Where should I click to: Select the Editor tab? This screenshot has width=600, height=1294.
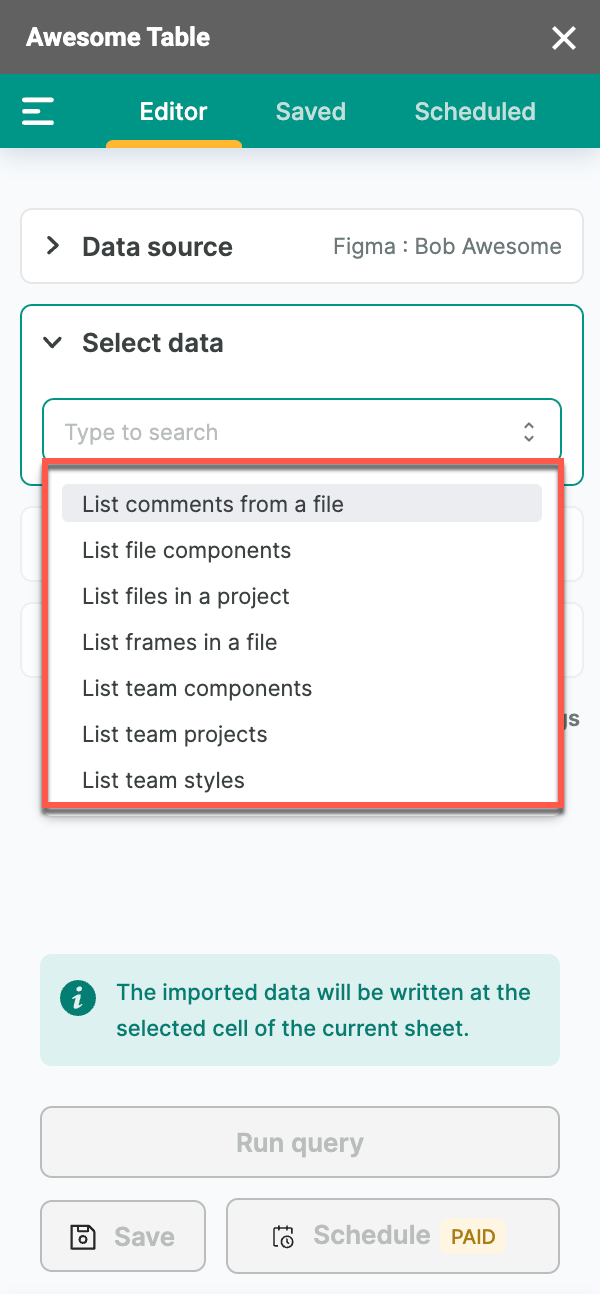(x=174, y=111)
